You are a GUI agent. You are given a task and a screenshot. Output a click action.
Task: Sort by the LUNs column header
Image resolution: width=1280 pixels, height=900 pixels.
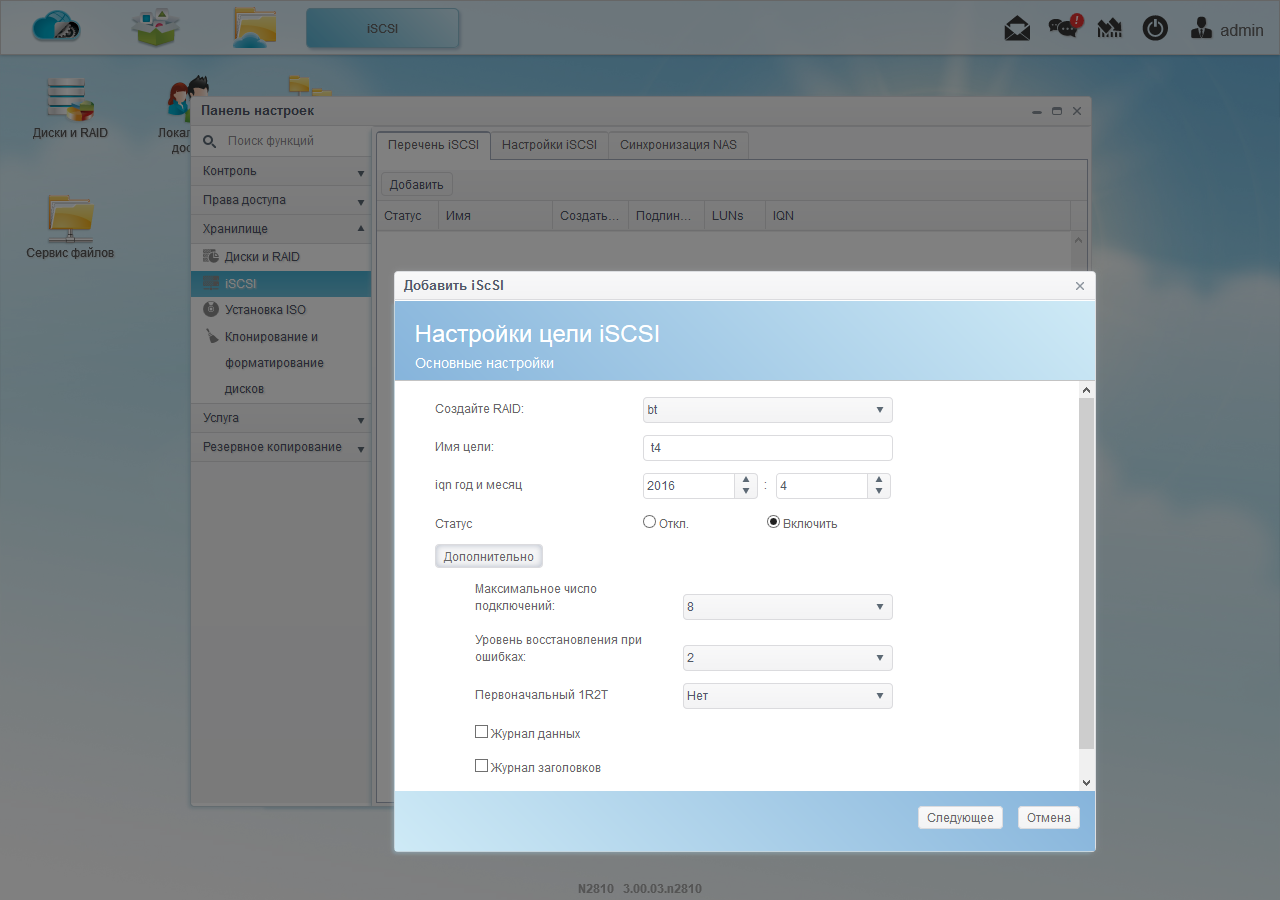(x=734, y=215)
